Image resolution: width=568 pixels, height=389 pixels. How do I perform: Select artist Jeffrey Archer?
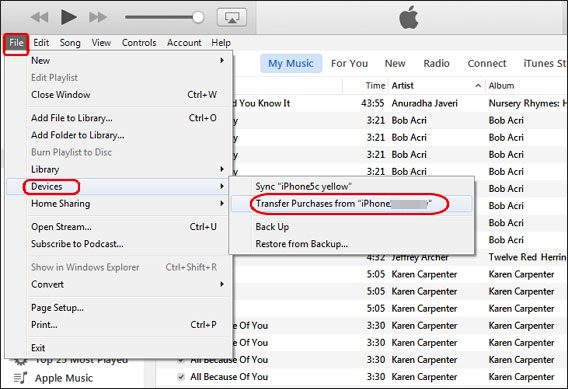point(420,257)
